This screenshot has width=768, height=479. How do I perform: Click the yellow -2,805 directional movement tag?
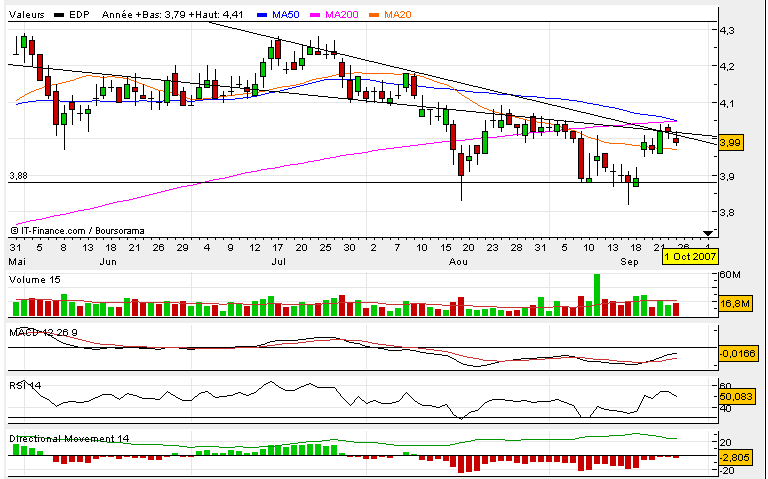coord(735,458)
